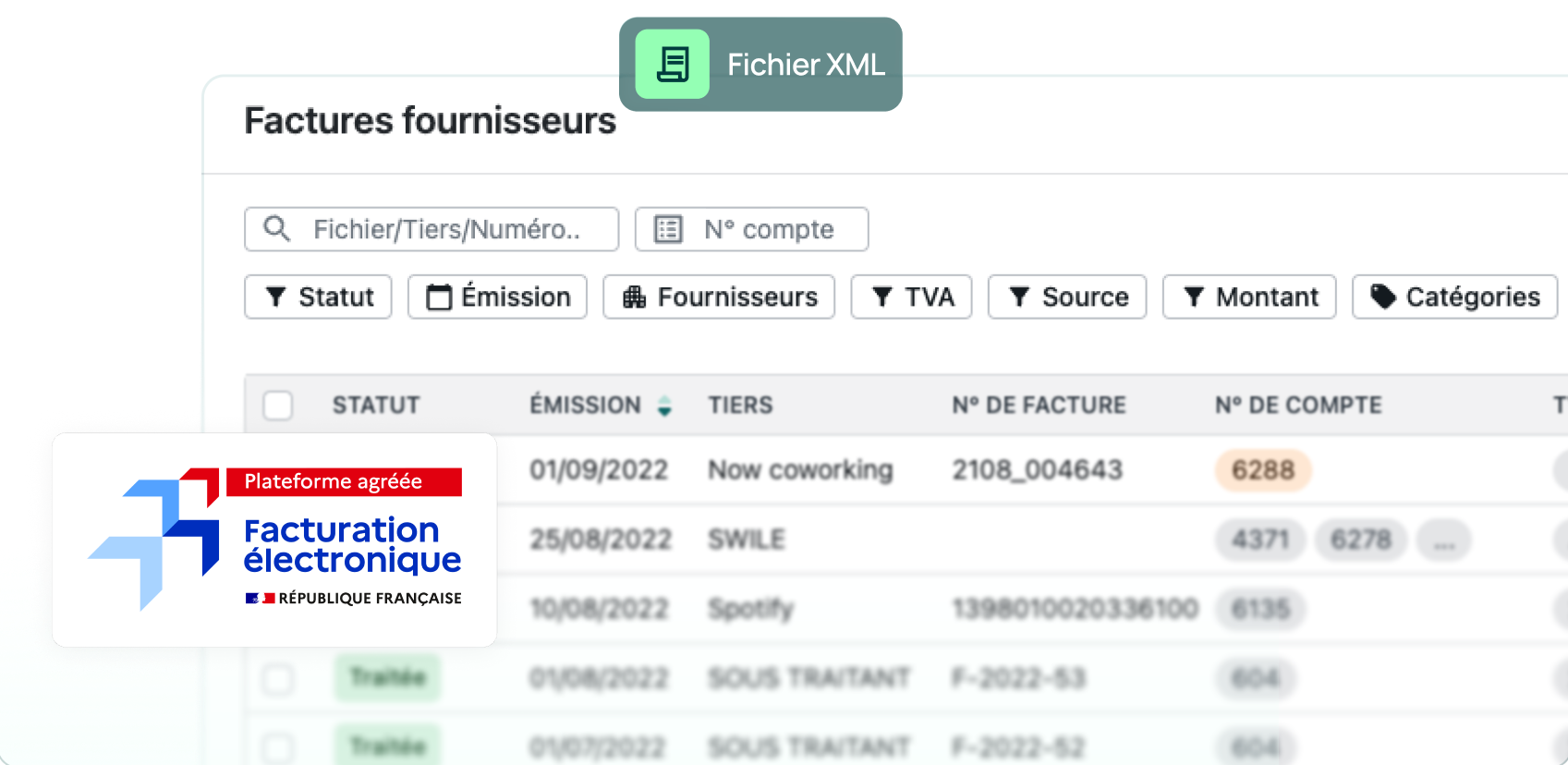Click the list icon in N° compte field
This screenshot has width=1568, height=765.
point(668,229)
